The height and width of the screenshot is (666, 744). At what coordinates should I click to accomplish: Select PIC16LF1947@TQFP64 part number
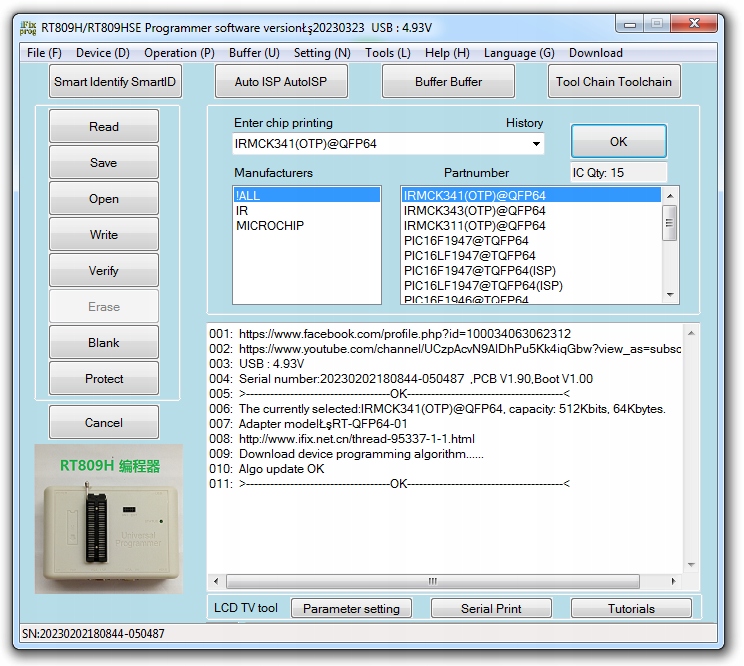pos(531,256)
